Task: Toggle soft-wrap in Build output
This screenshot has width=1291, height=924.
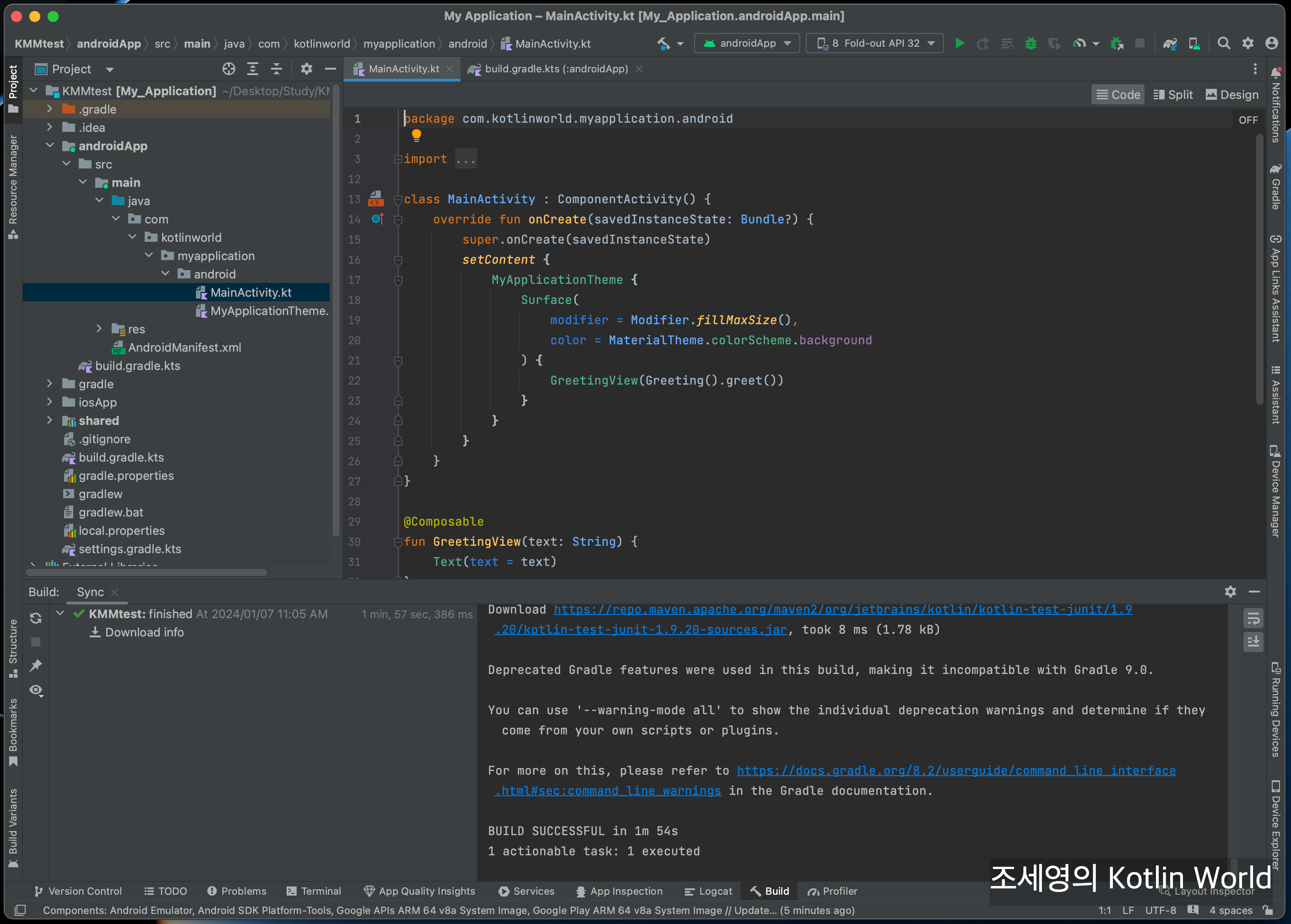Action: point(1253,618)
